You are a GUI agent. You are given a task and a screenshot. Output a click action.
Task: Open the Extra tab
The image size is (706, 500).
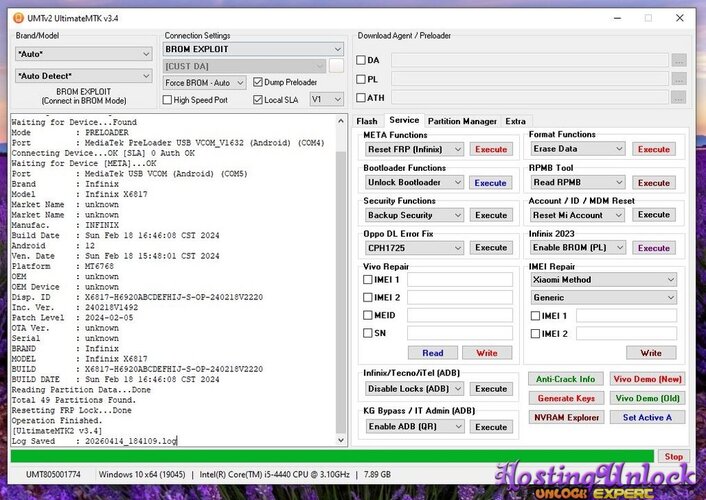(x=515, y=121)
